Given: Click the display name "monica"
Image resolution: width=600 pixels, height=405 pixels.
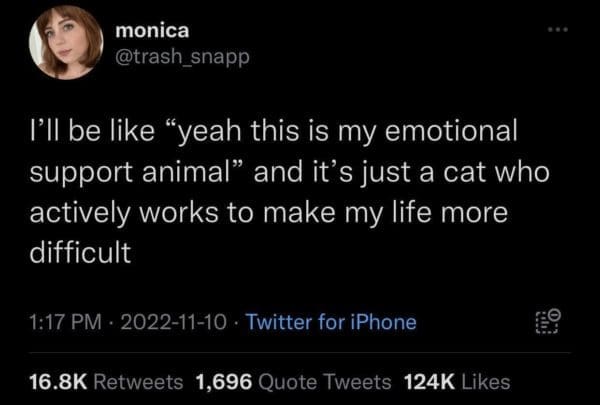Looking at the screenshot, I should pos(152,32).
